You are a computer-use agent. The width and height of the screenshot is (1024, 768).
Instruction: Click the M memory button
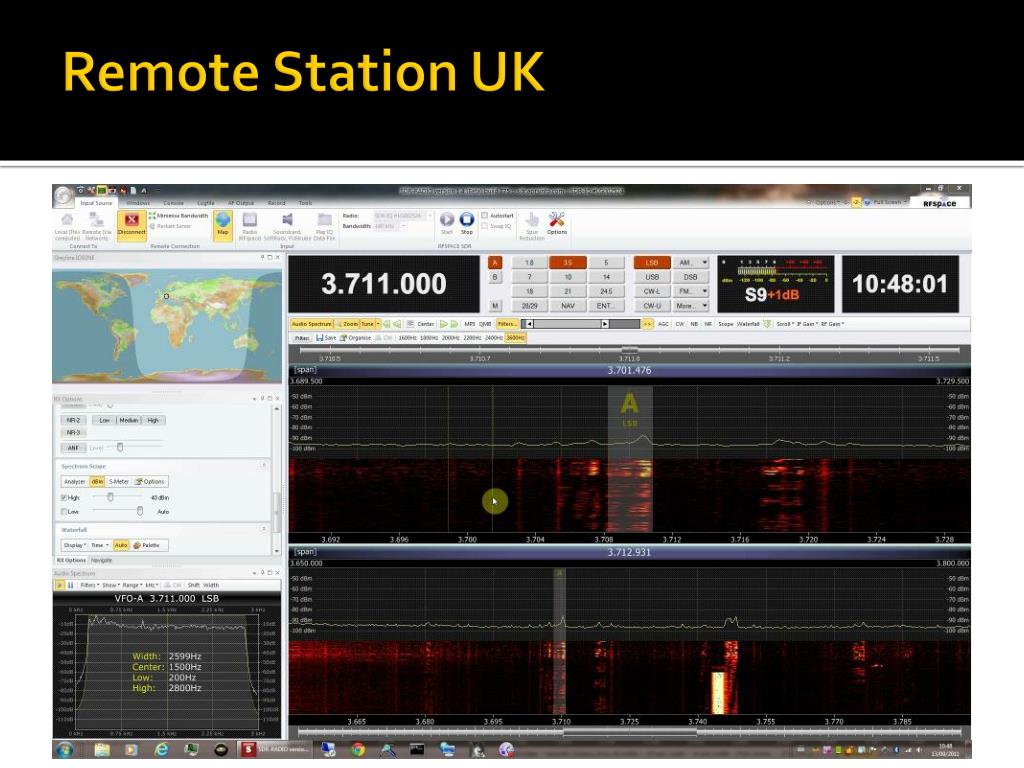(495, 306)
